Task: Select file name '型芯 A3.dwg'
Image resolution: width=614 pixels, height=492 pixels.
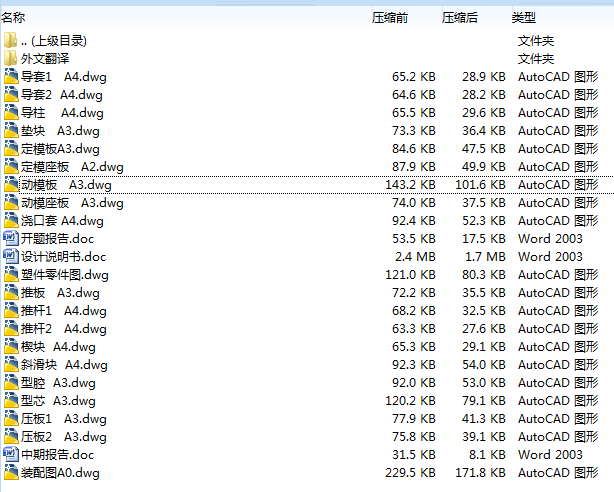Action: [x=58, y=401]
